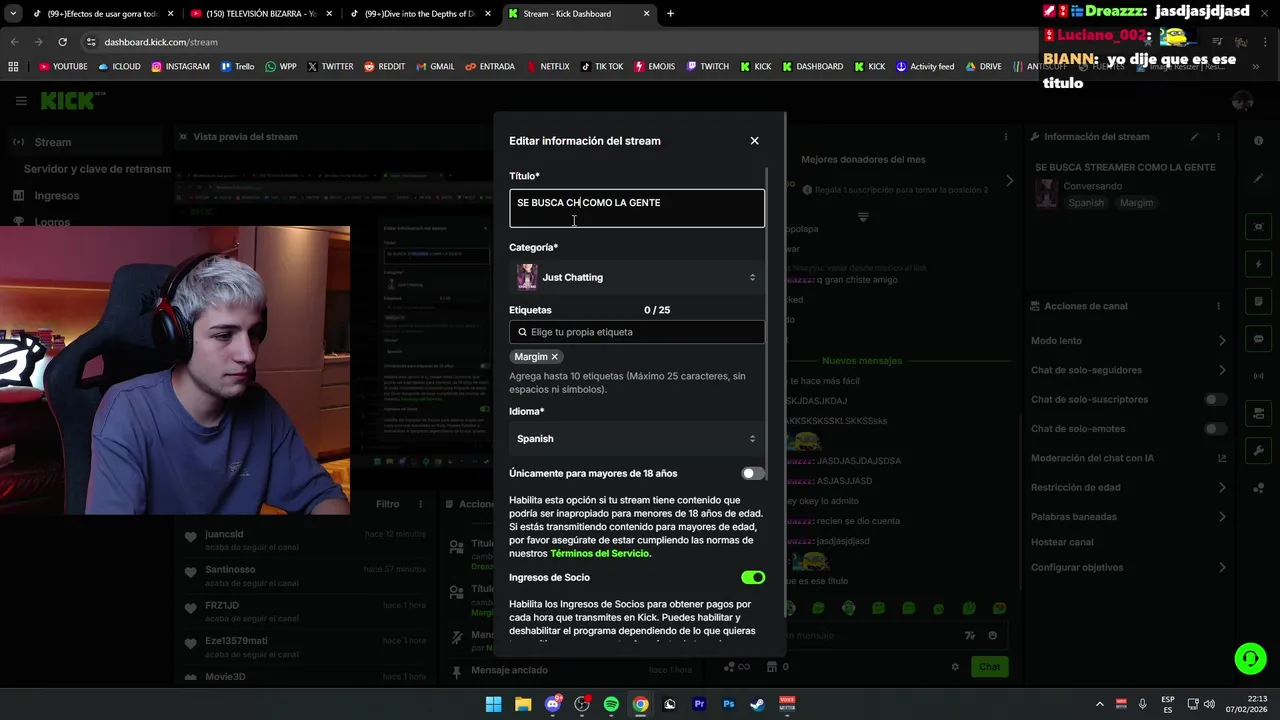Click the chat bubble icon in right toolbar
This screenshot has height=720, width=1280.
tap(1259, 339)
